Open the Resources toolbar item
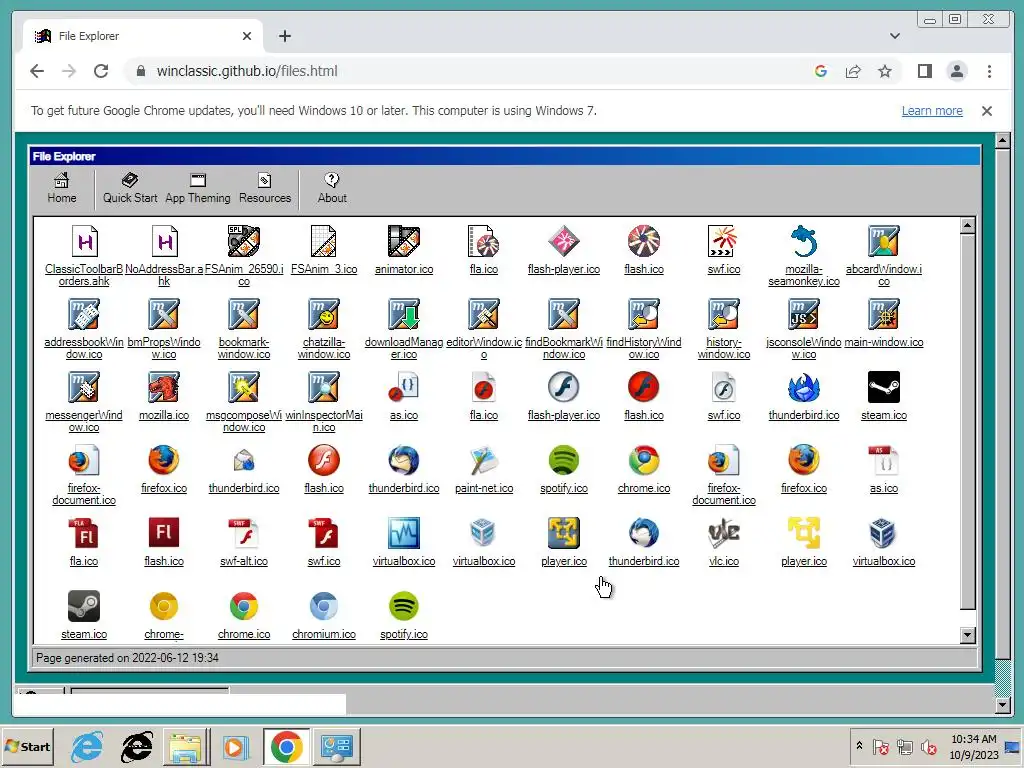1024x768 pixels. (264, 188)
